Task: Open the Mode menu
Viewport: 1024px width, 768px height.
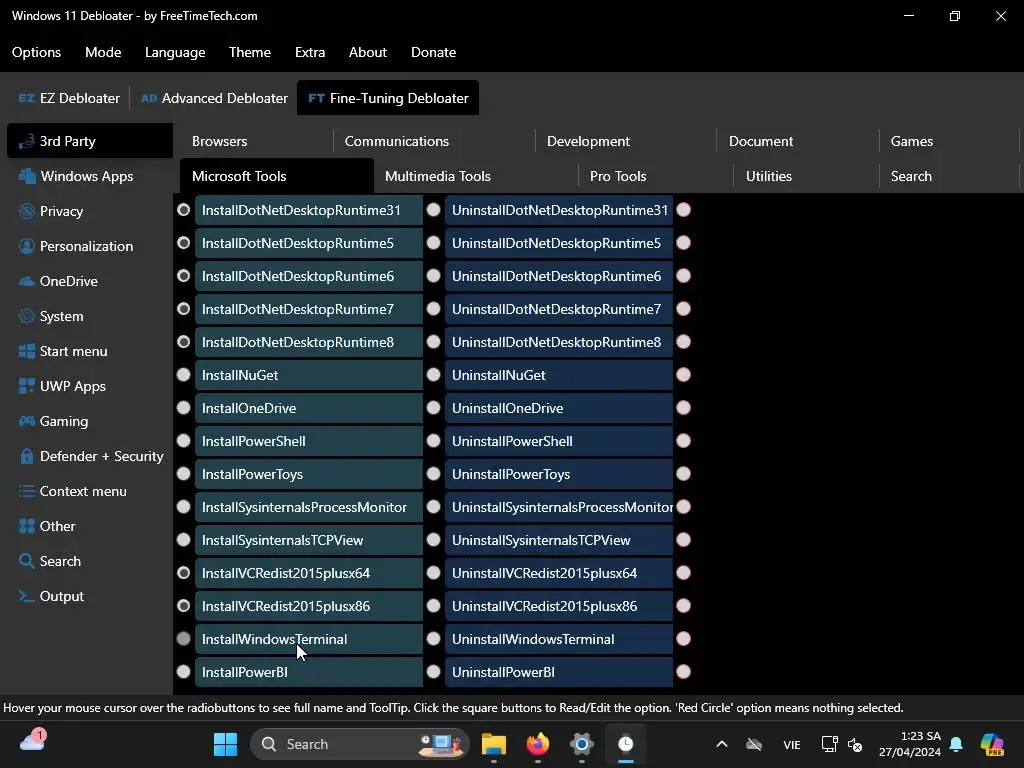Action: coord(103,52)
